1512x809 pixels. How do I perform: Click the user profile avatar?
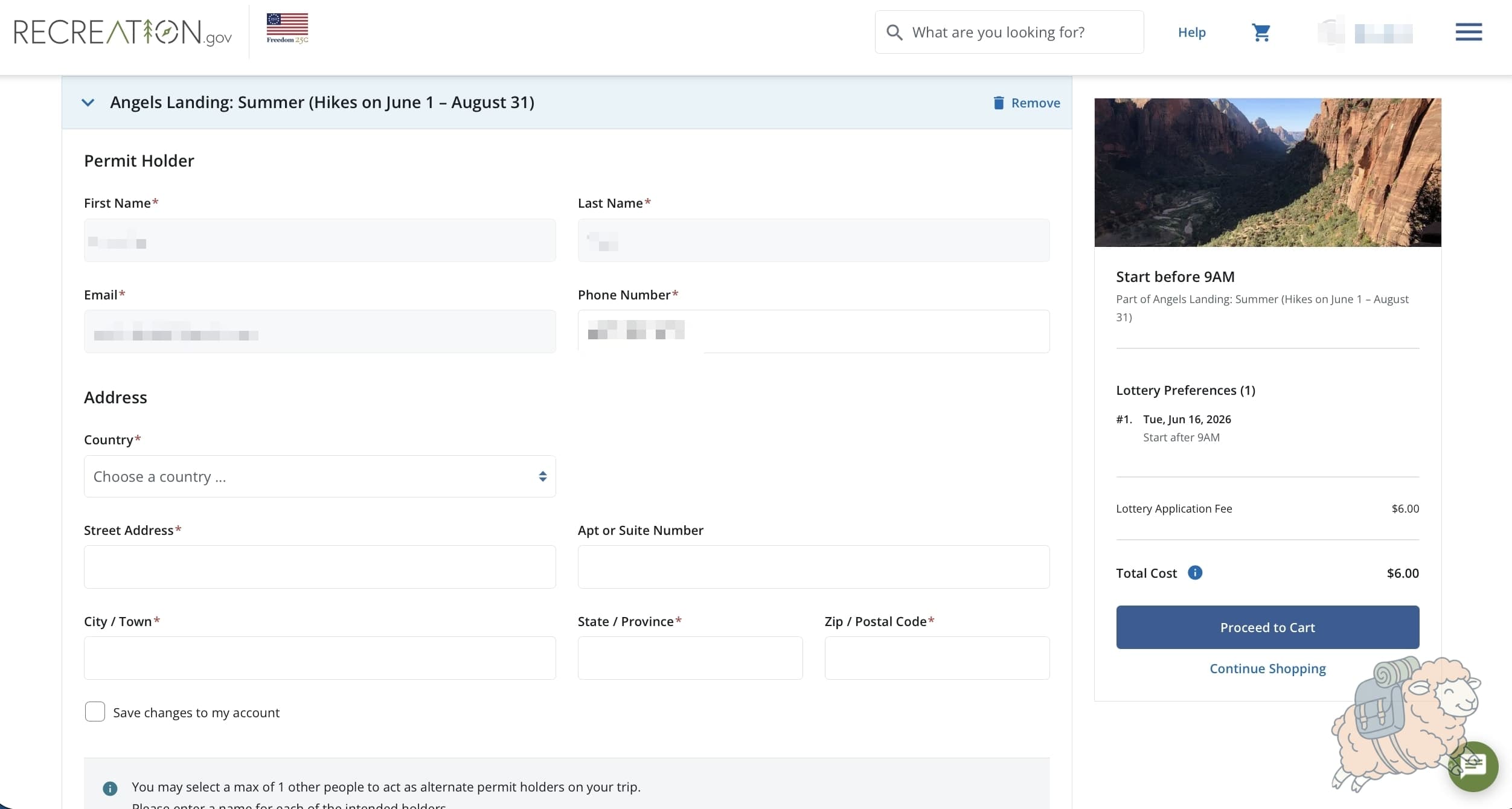point(1331,32)
